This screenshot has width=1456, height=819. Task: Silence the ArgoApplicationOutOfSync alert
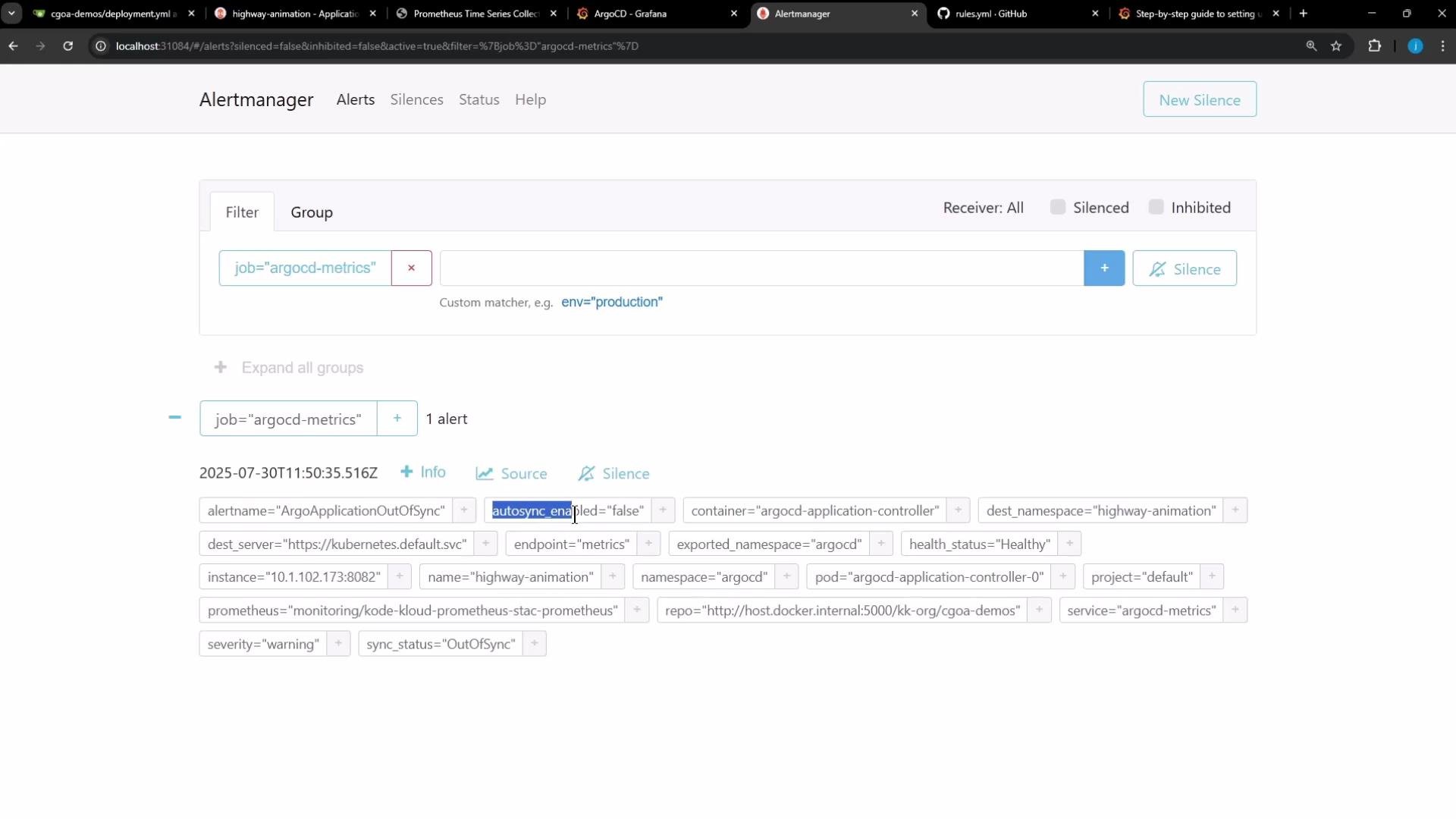click(614, 473)
